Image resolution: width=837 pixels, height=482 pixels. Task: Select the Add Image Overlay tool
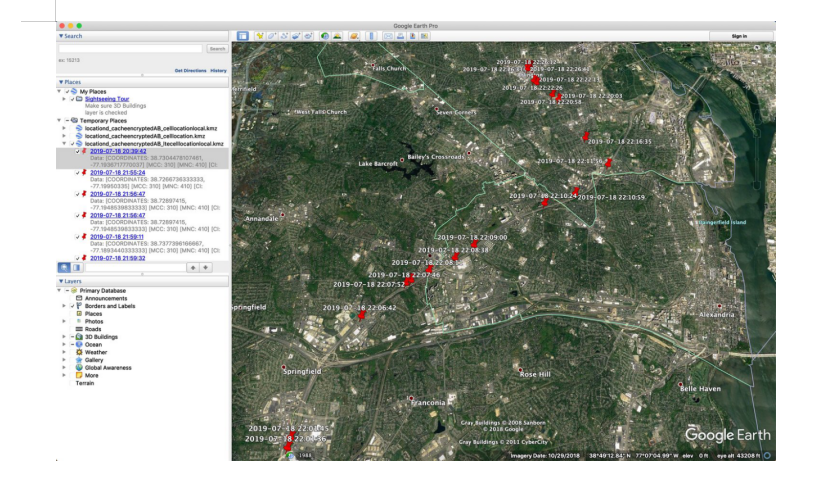pyautogui.click(x=296, y=36)
